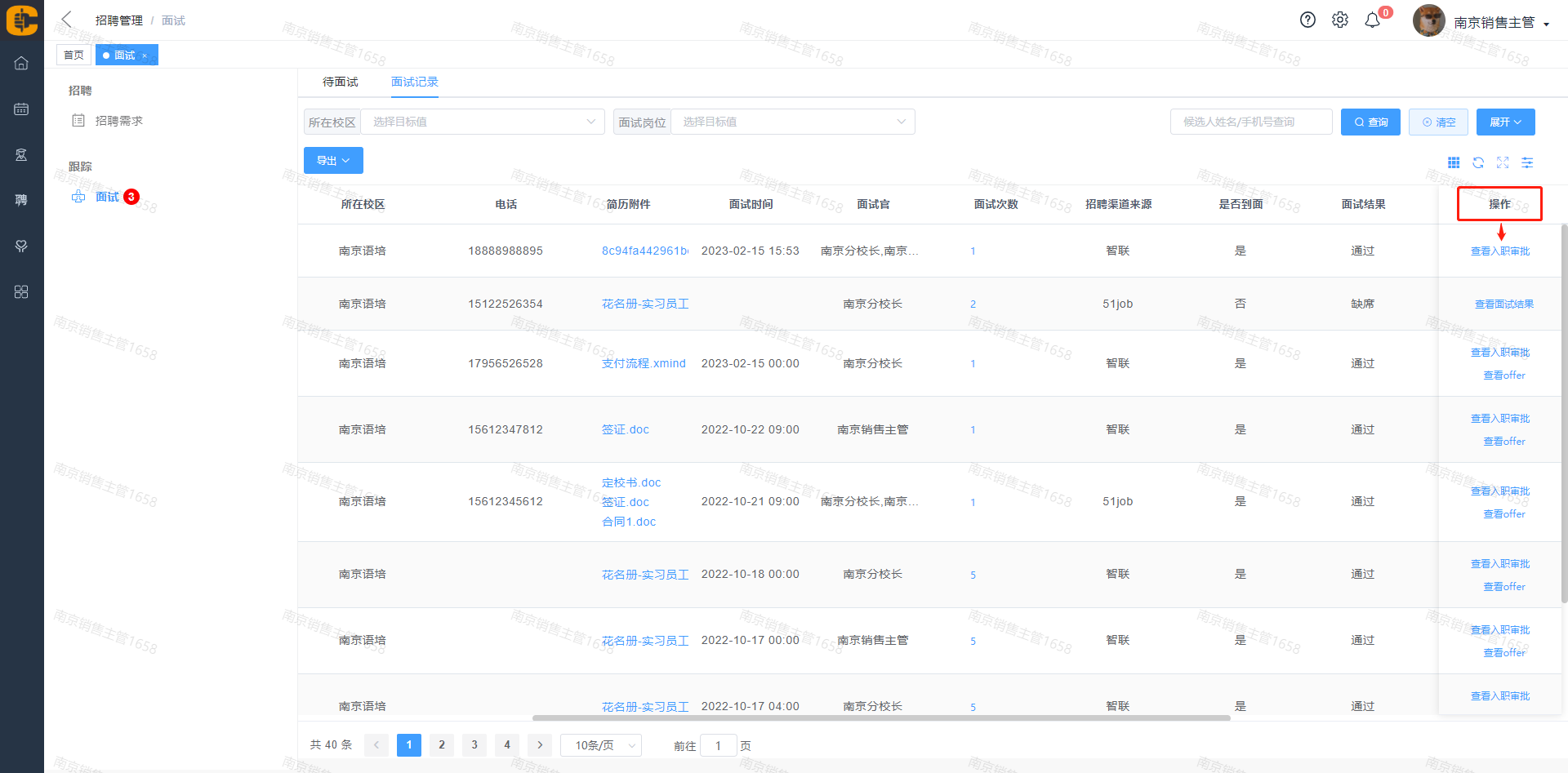Screen dimensions: 1568x773
Task: Expand the 导出 export dropdown button
Action: pyautogui.click(x=333, y=161)
